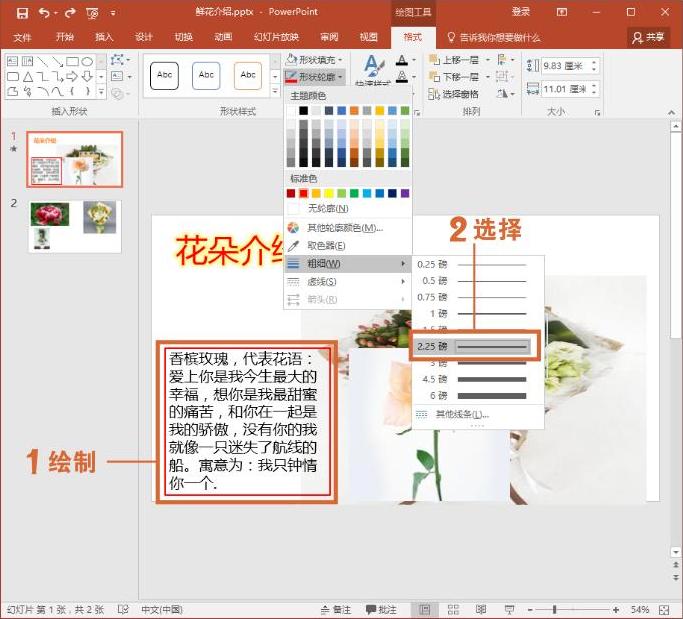Select the 取色器(E) eyedropper
This screenshot has height=619, width=683.
coord(348,246)
